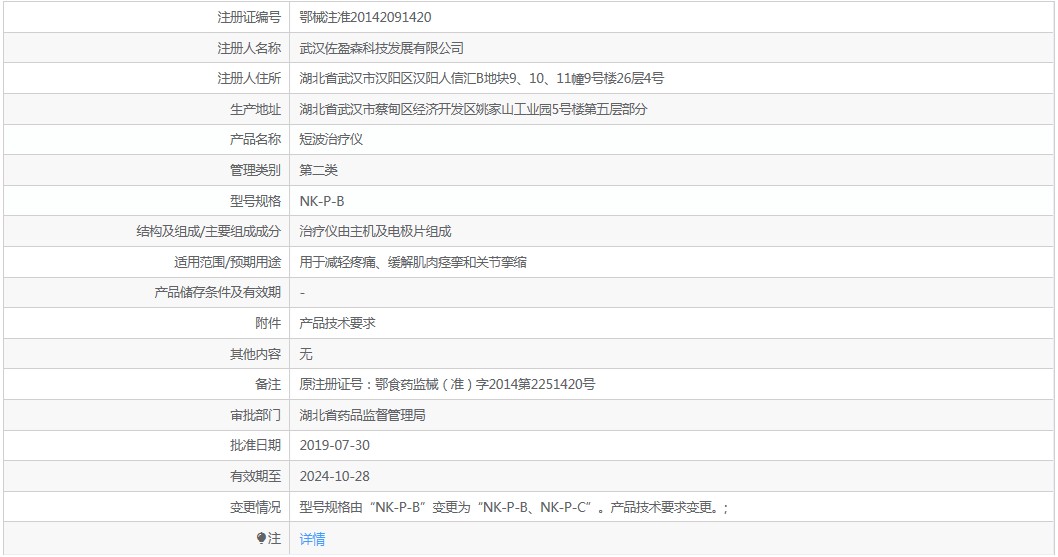Click the 产品名称 label
The image size is (1058, 557).
tap(255, 140)
